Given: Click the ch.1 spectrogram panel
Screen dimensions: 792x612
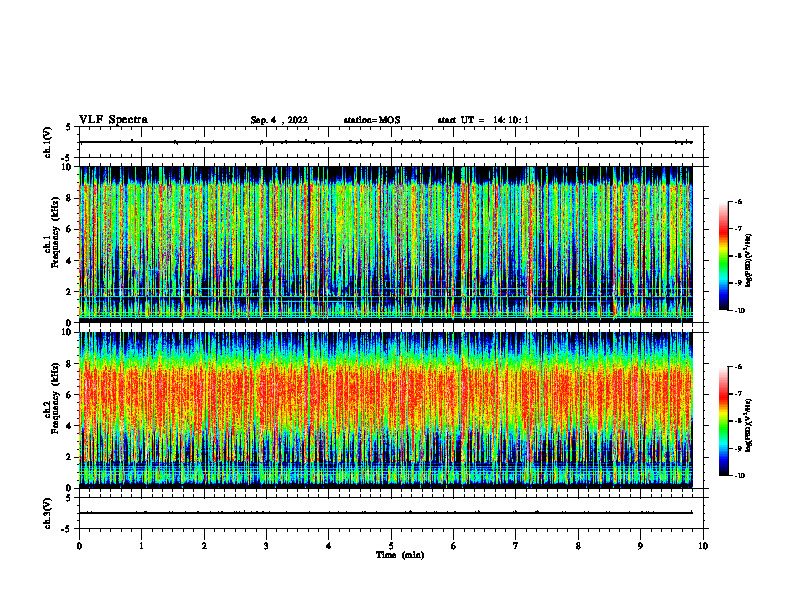Looking at the screenshot, I should coord(386,244).
